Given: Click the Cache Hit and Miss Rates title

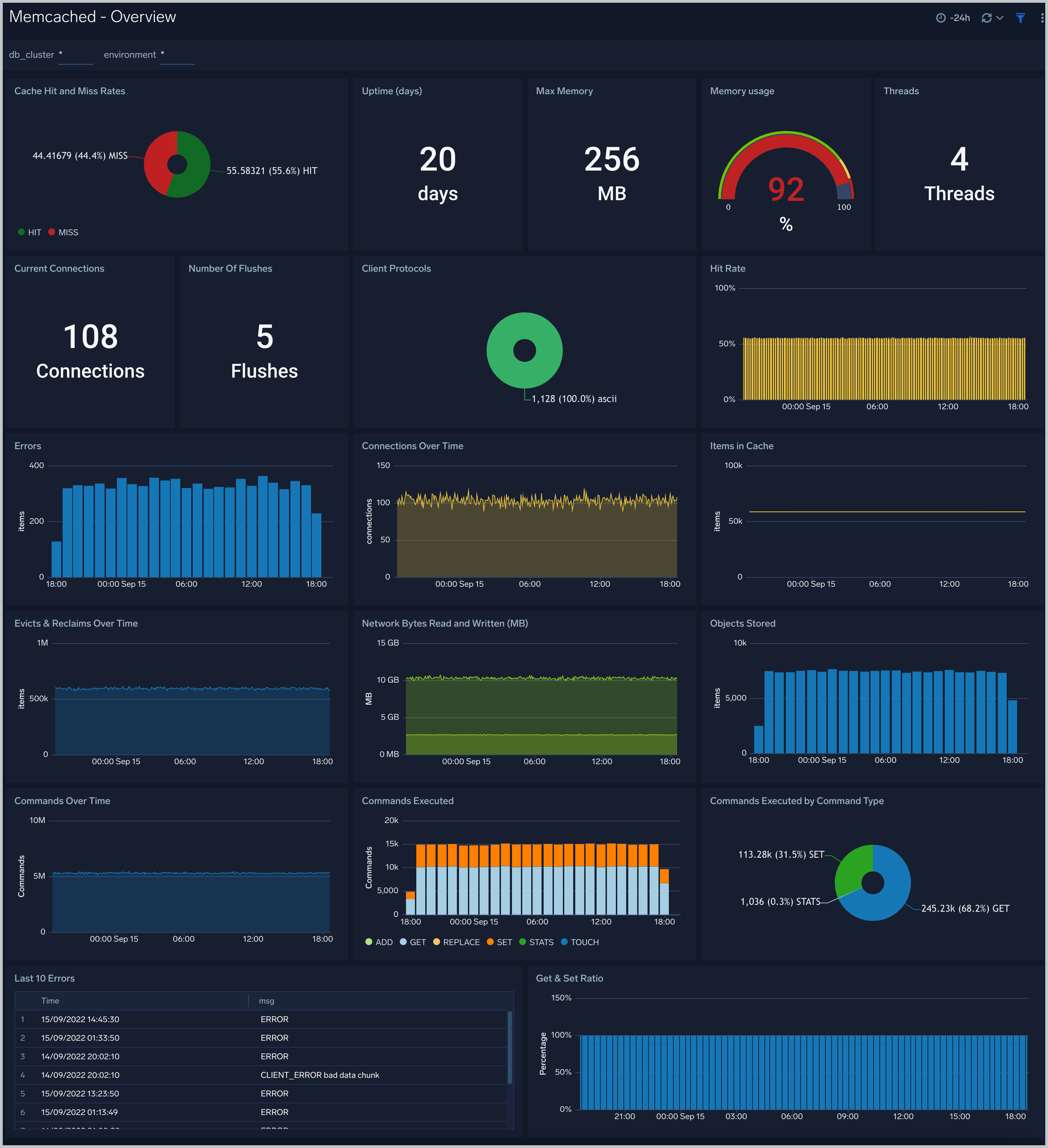Looking at the screenshot, I should click(69, 91).
